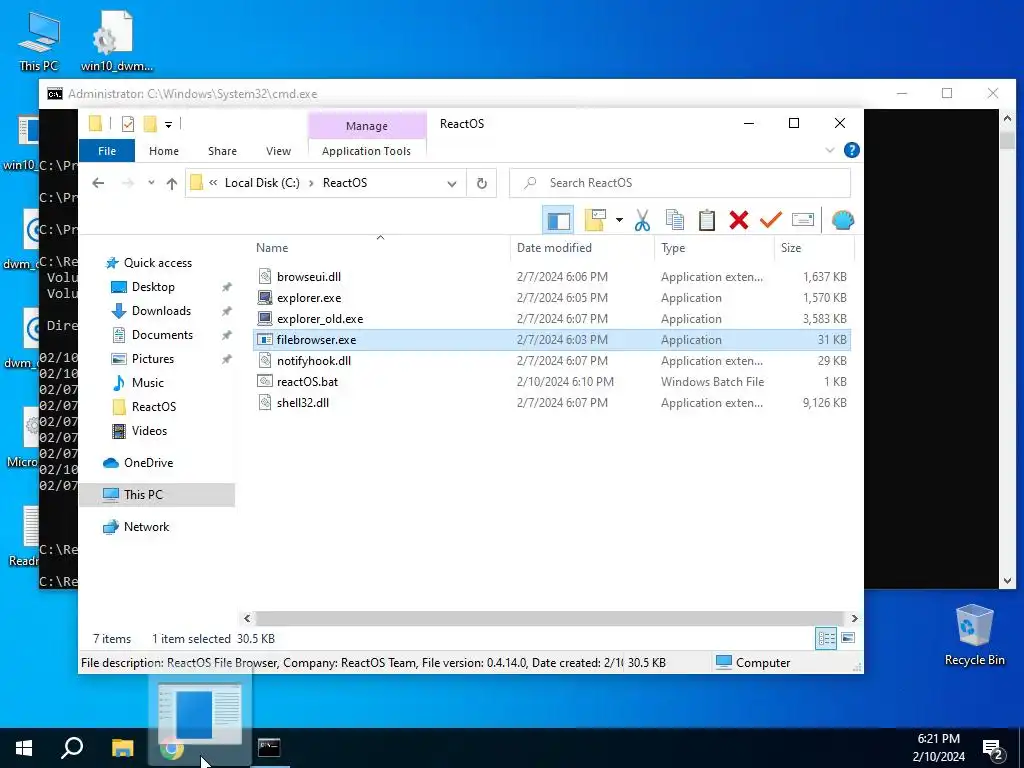Screen dimensions: 1024x768
Task: Sort by the Type column header
Action: 673,248
